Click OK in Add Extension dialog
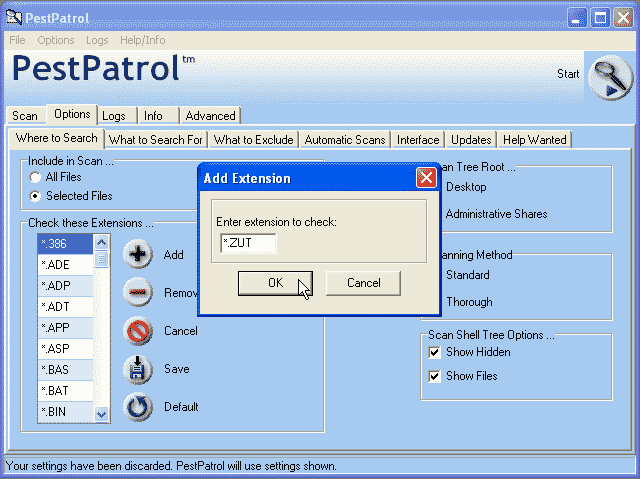 pyautogui.click(x=276, y=283)
